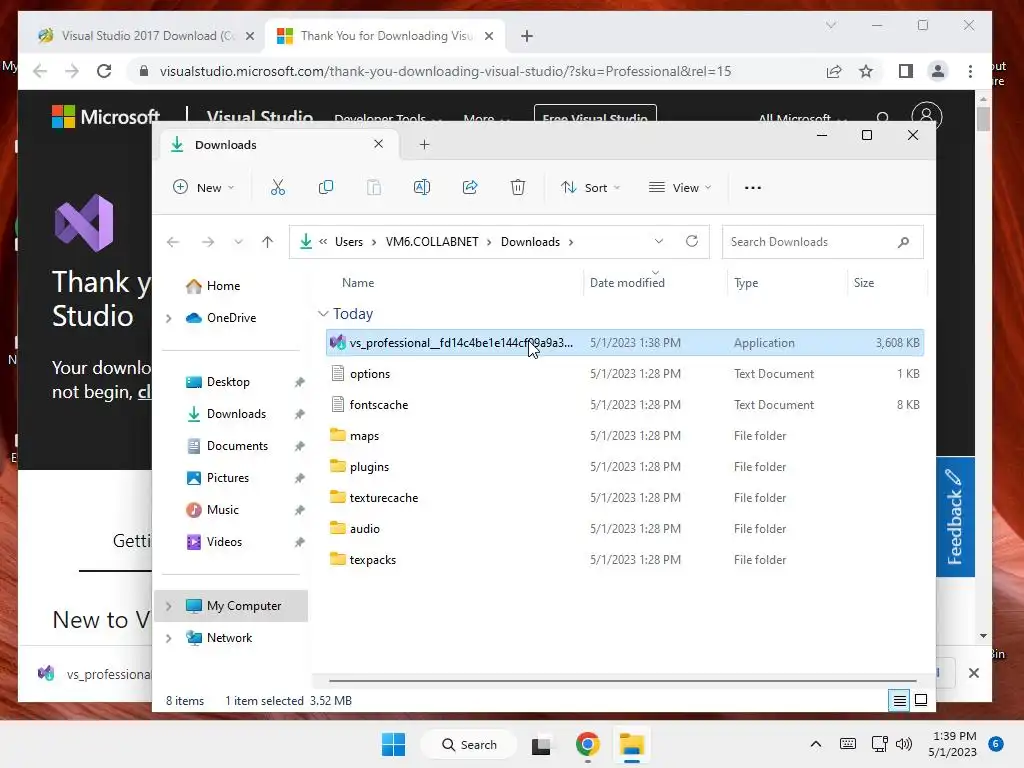The height and width of the screenshot is (768, 1024).
Task: Close the Downloads Explorer tab
Action: pyautogui.click(x=378, y=144)
